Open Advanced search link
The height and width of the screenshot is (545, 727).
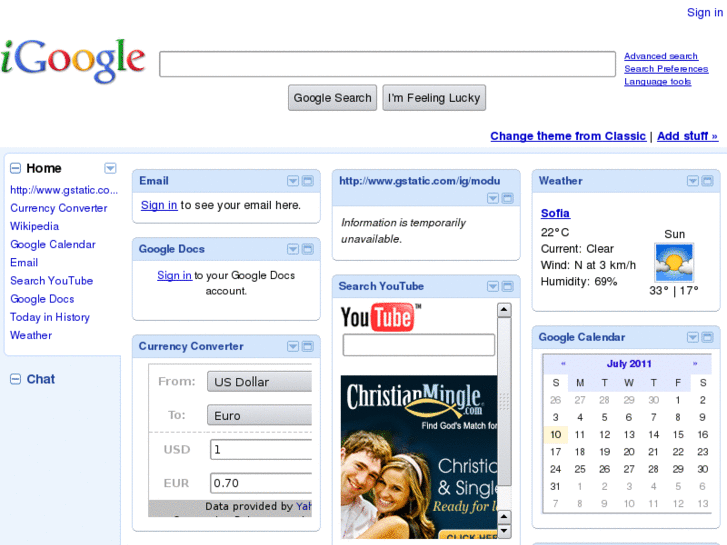coord(661,56)
